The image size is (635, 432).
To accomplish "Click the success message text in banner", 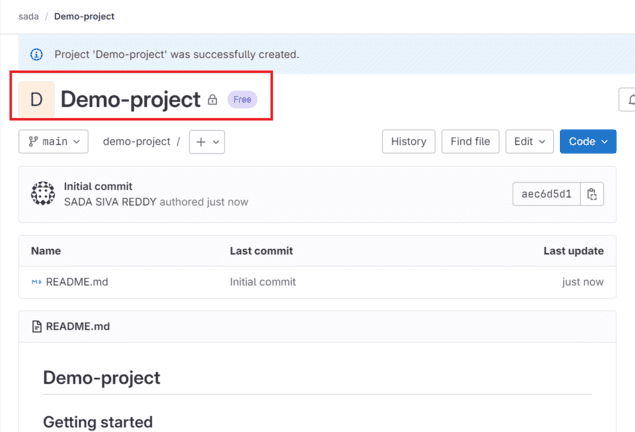I will 177,54.
